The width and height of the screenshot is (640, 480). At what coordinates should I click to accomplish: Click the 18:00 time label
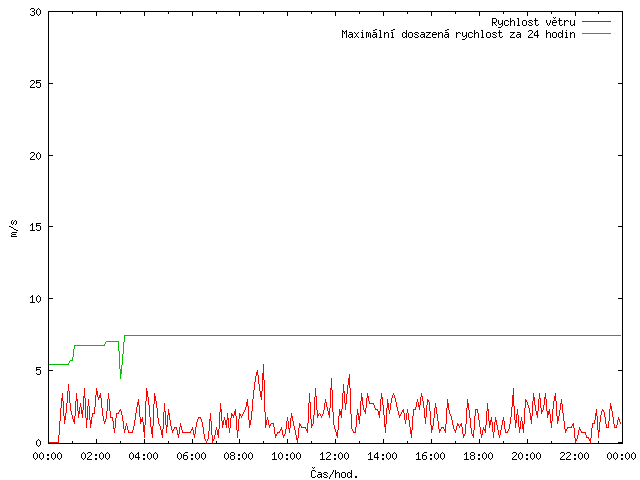pyautogui.click(x=478, y=456)
